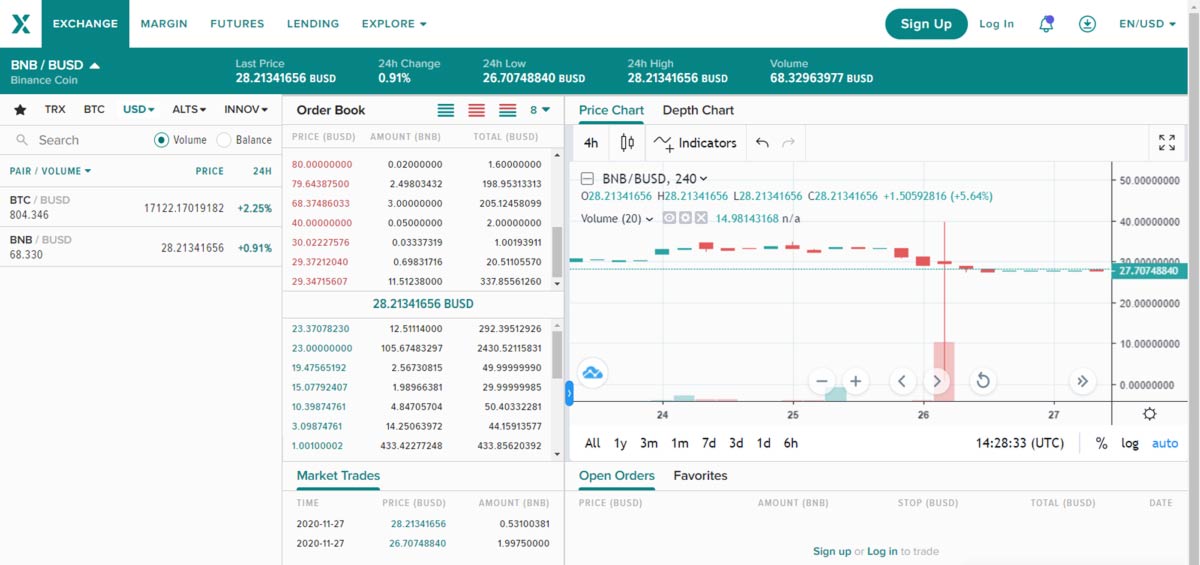Go to FUTURES section
This screenshot has height=565, width=1200.
237,24
